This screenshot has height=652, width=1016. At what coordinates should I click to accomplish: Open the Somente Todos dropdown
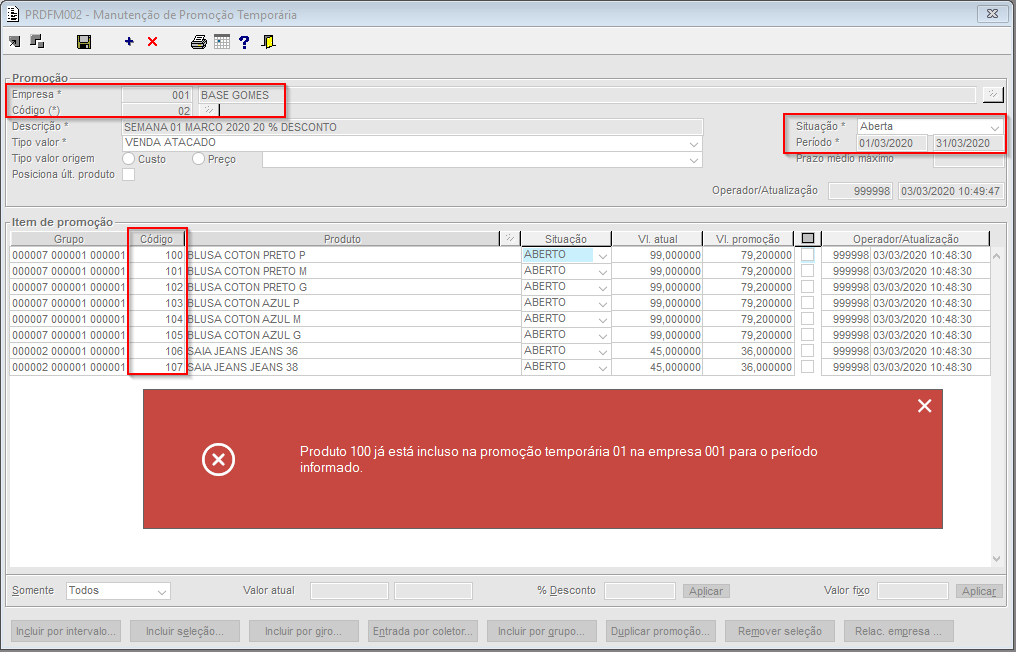tap(161, 591)
